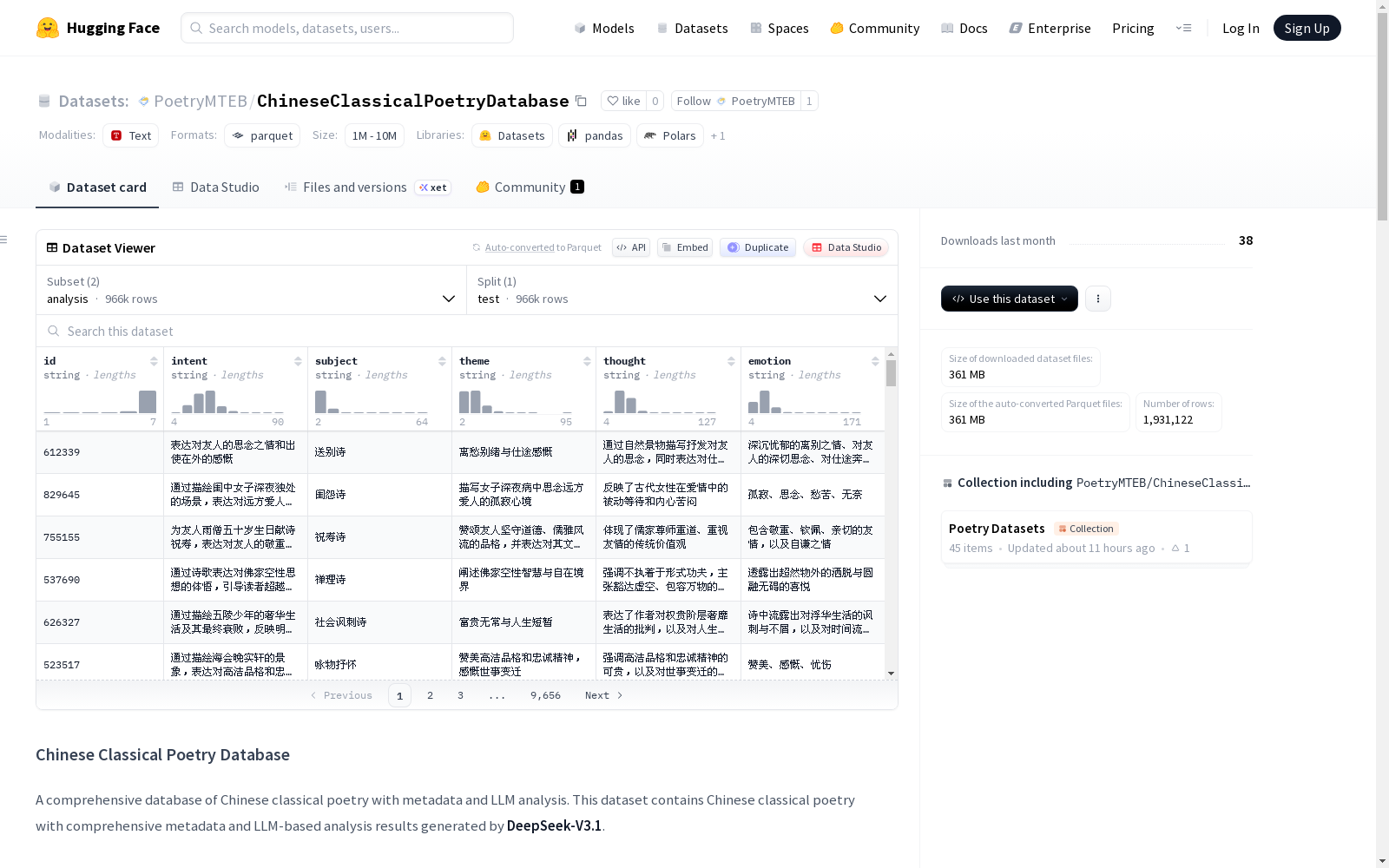Screen dimensions: 1389x868
Task: Sort the intent column with its sort icon
Action: point(298,361)
